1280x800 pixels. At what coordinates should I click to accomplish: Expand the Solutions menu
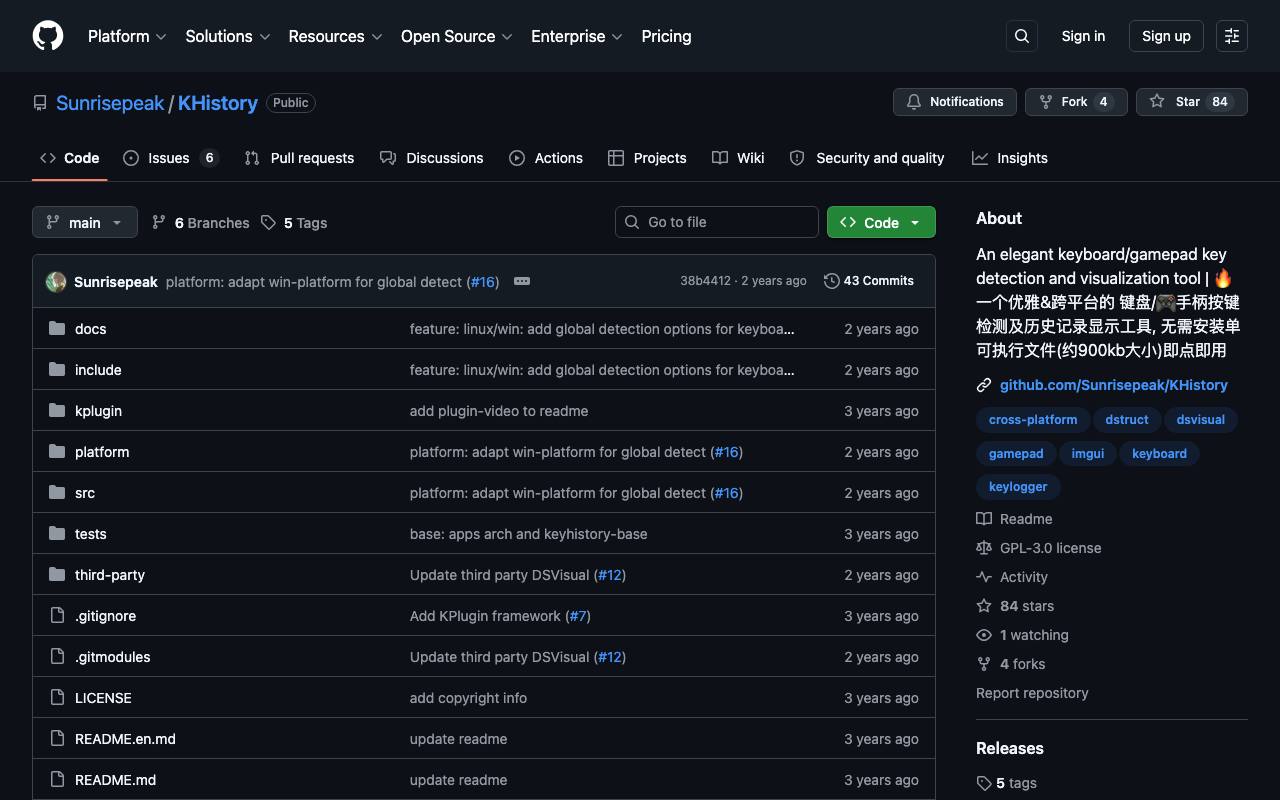click(x=228, y=36)
